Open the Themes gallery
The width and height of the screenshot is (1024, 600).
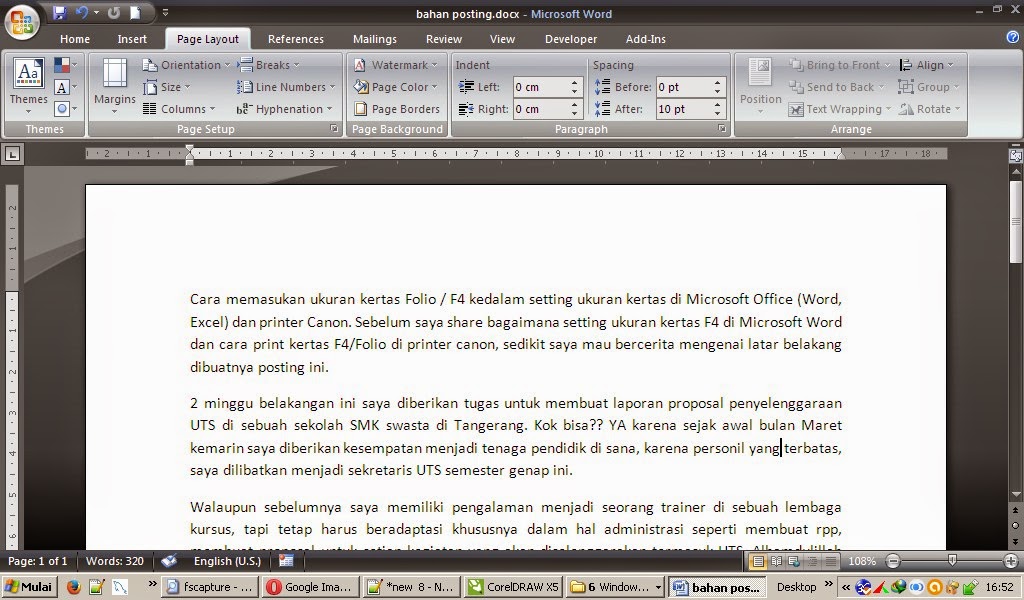coord(28,86)
